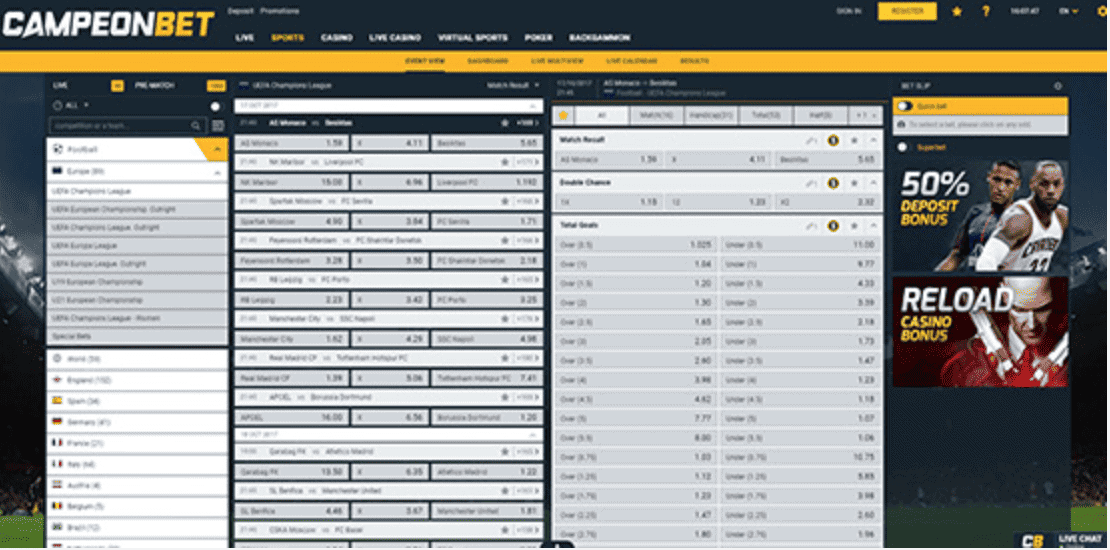The width and height of the screenshot is (1110, 550).
Task: Open the Backgammon menu item
Action: [600, 38]
